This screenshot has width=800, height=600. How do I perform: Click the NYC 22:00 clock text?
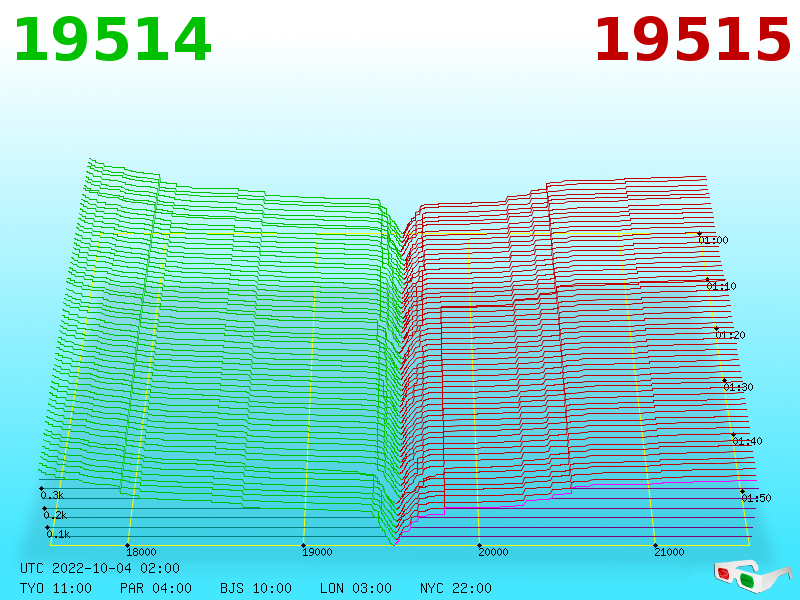tap(456, 588)
